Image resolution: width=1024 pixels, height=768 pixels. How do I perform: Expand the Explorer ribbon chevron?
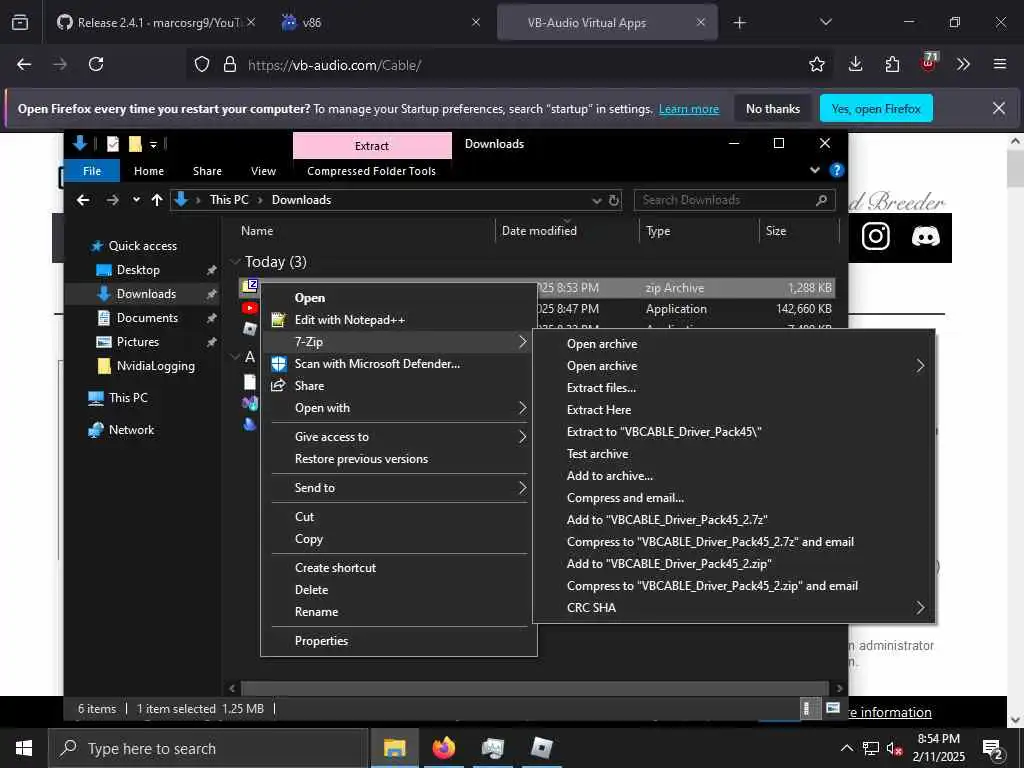pos(814,170)
